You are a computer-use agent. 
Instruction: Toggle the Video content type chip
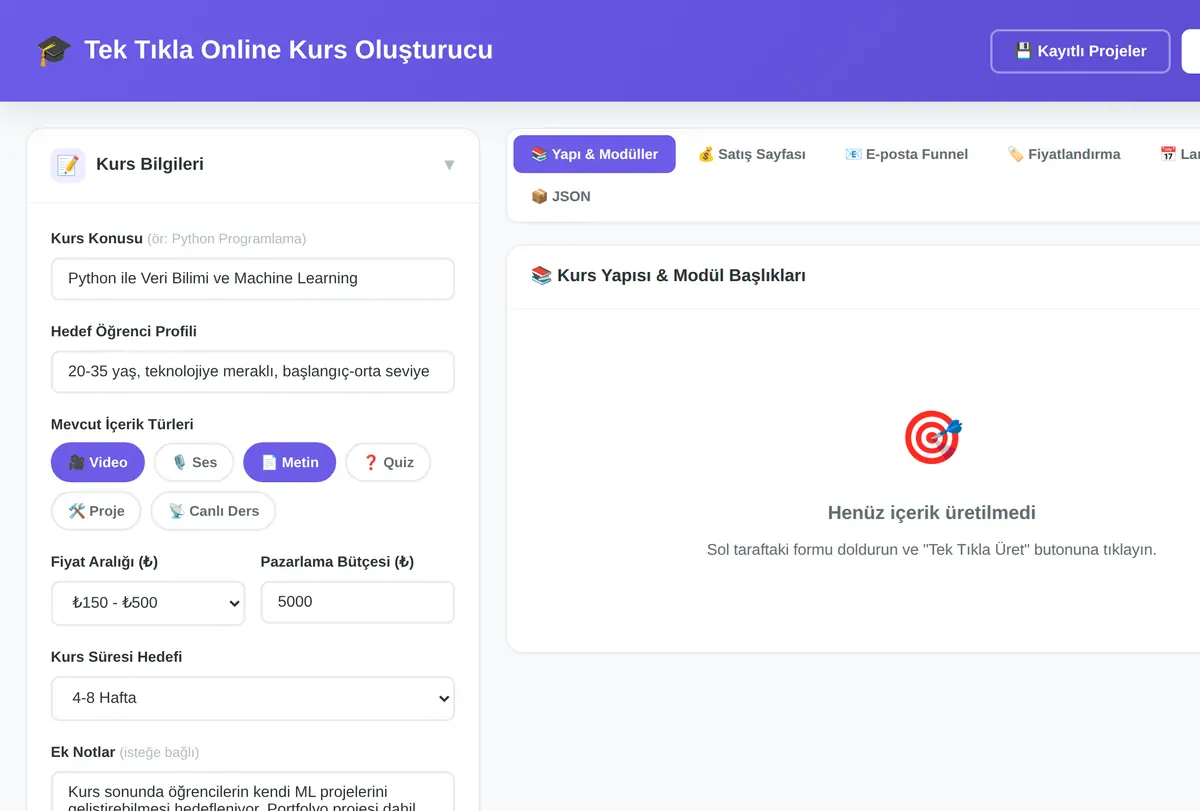(98, 462)
